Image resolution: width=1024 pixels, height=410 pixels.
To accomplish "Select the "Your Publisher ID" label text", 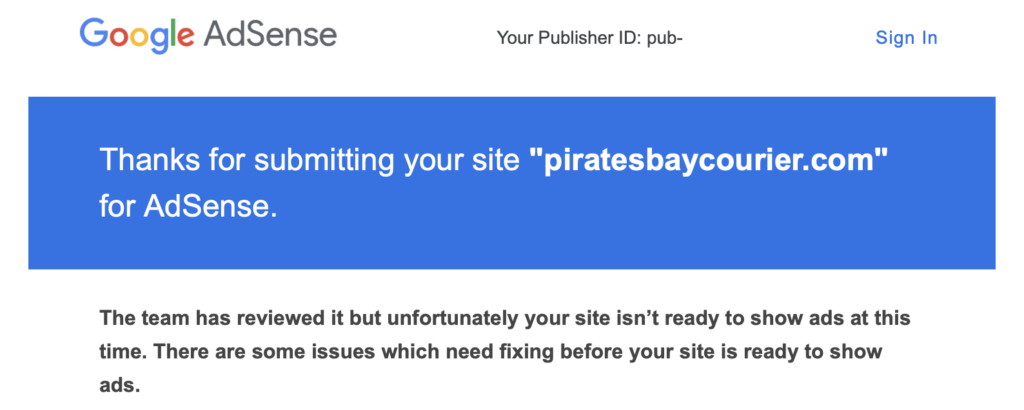I will click(569, 39).
